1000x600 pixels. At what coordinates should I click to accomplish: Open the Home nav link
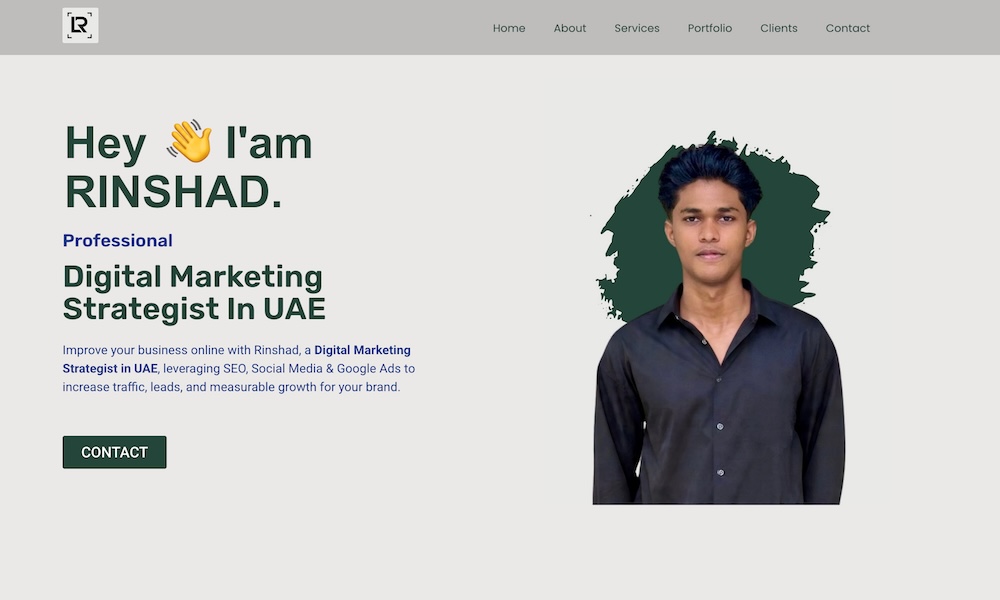509,28
